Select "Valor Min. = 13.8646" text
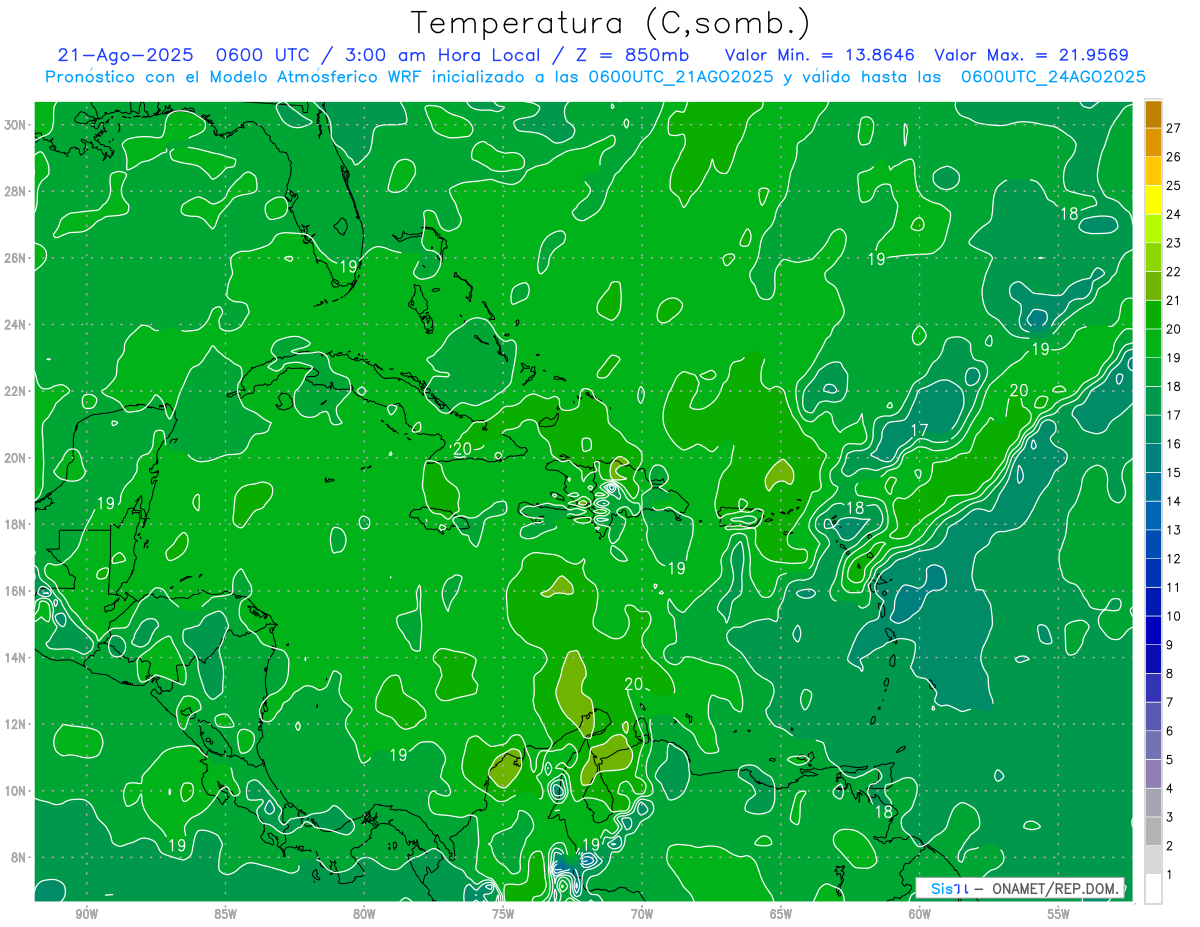 click(820, 55)
